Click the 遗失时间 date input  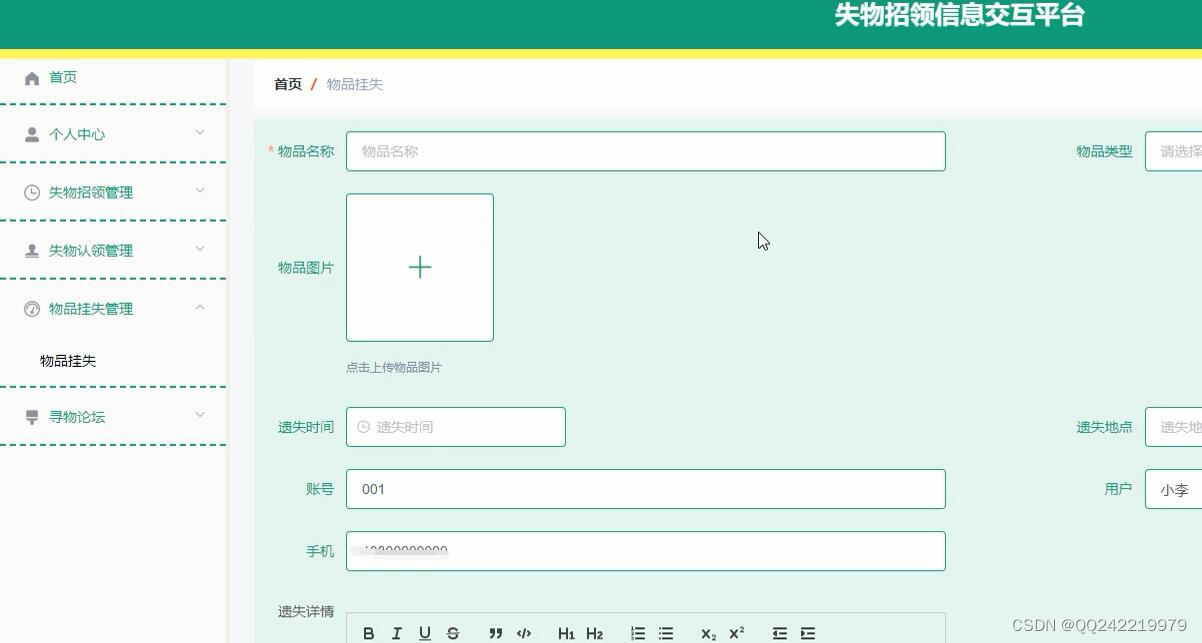coord(456,427)
